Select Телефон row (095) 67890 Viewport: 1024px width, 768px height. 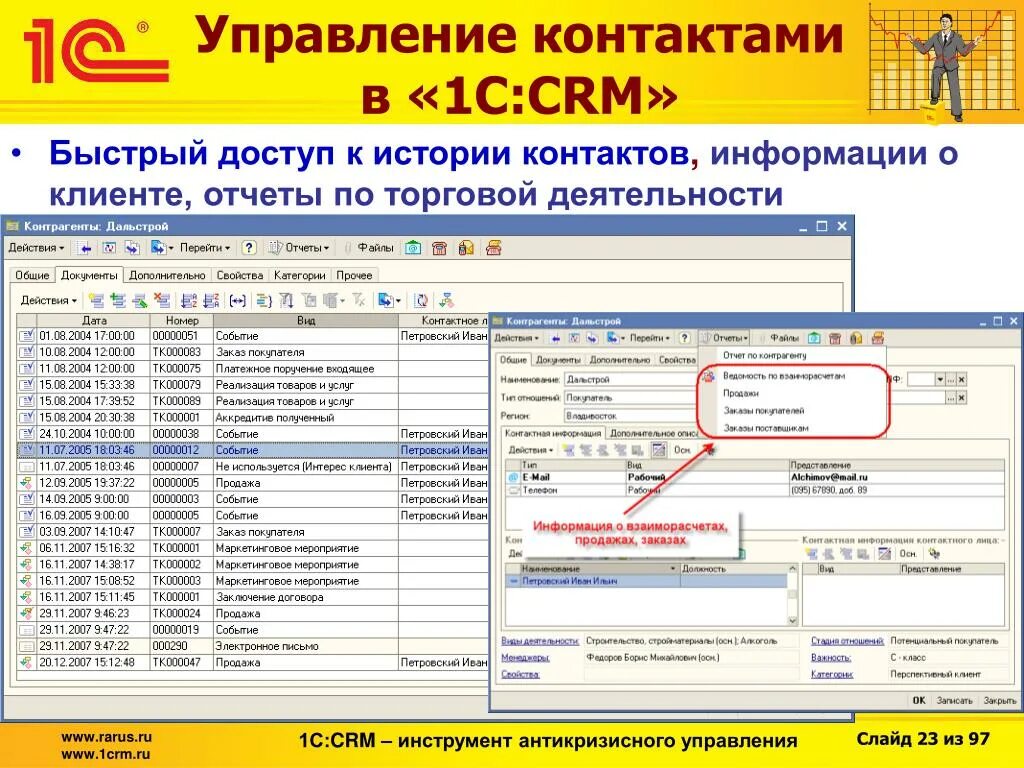coord(755,490)
